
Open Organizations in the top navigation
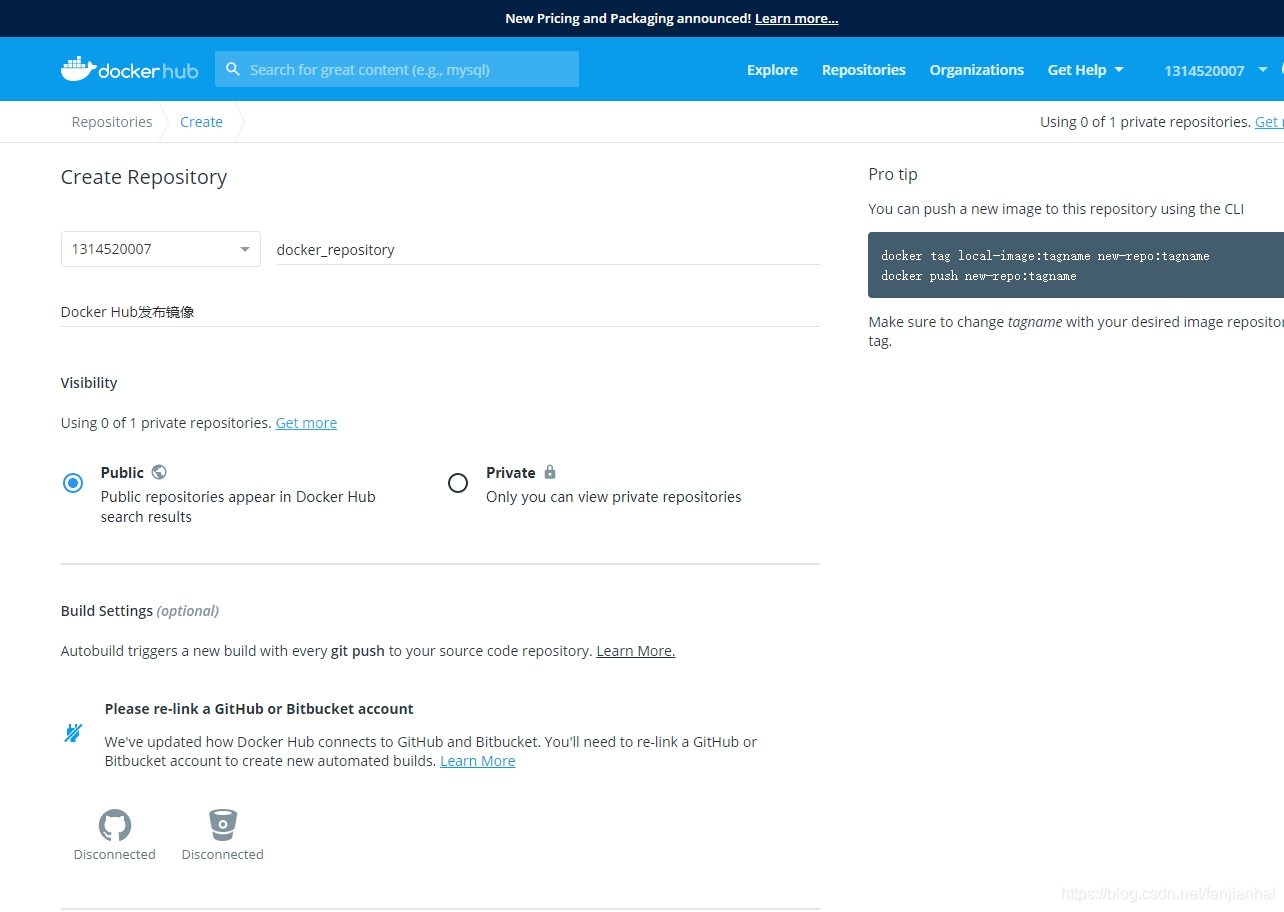click(976, 70)
